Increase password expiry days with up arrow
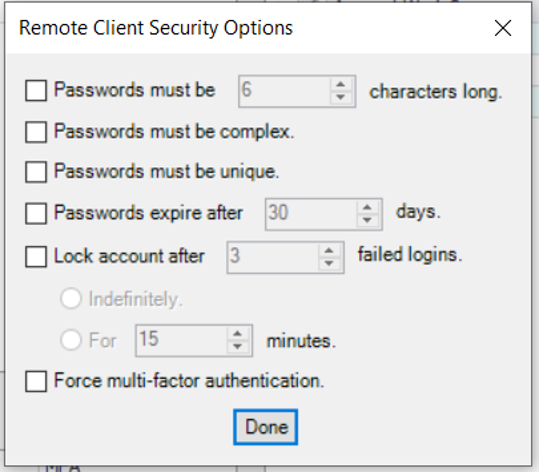The image size is (540, 472). (x=367, y=208)
